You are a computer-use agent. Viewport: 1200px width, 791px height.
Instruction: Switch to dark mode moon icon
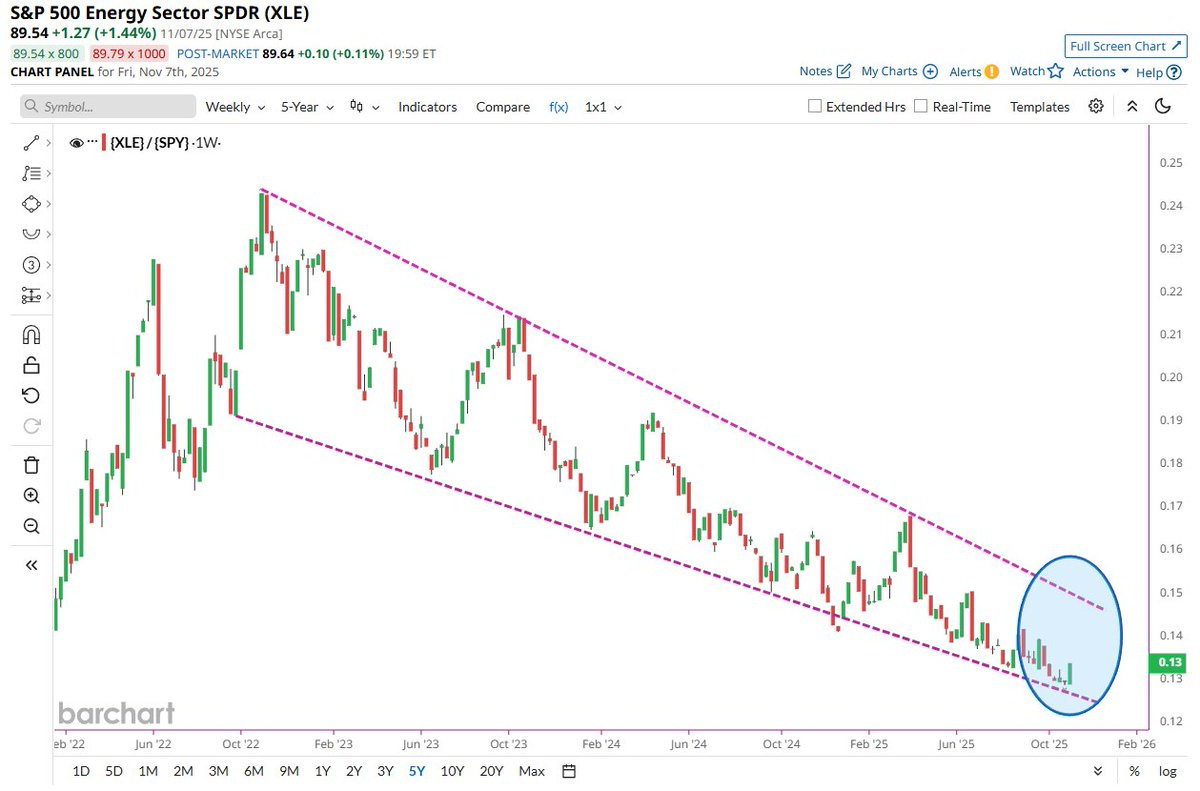click(1162, 106)
